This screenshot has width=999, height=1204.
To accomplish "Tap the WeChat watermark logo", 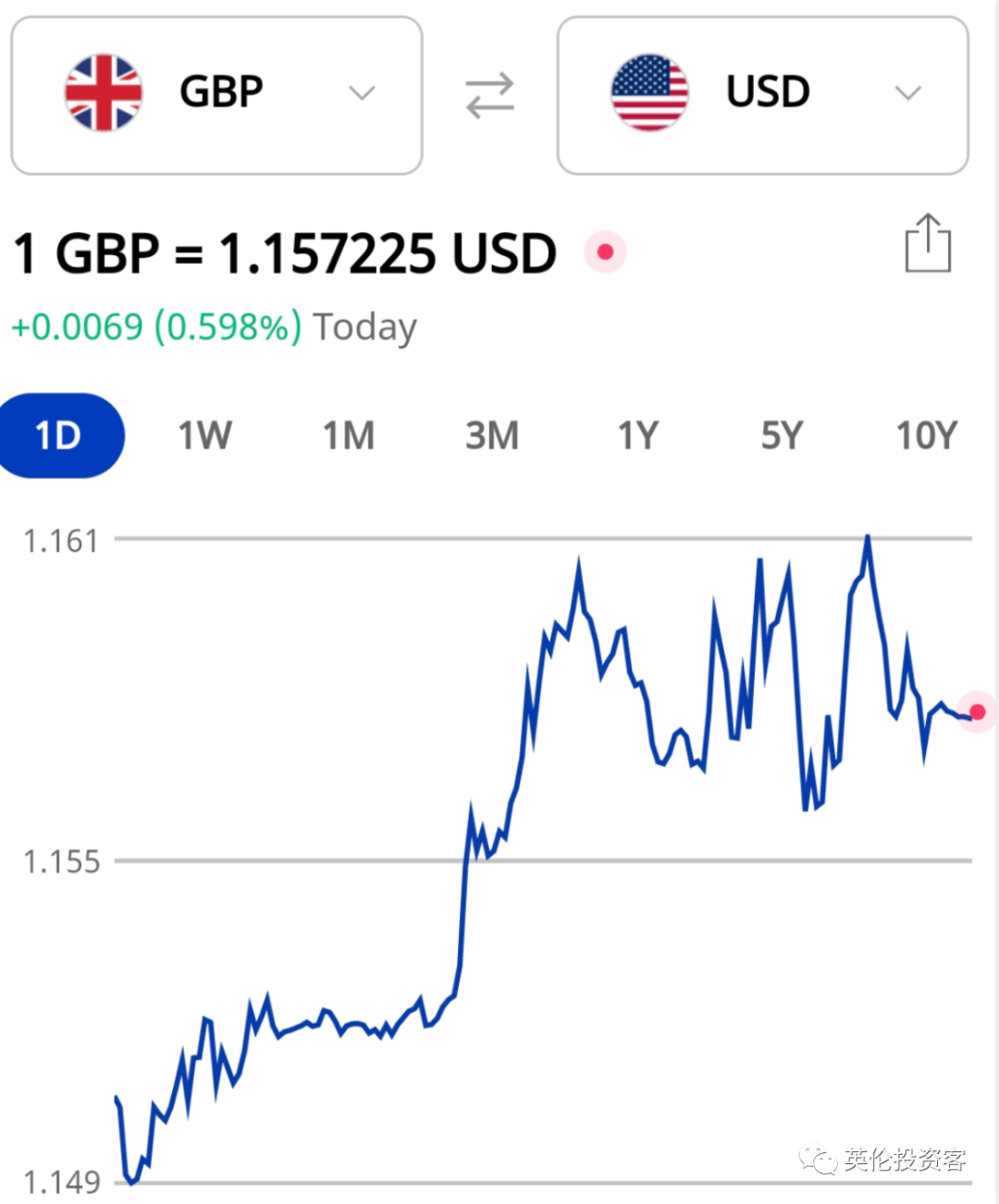I will (x=818, y=1160).
